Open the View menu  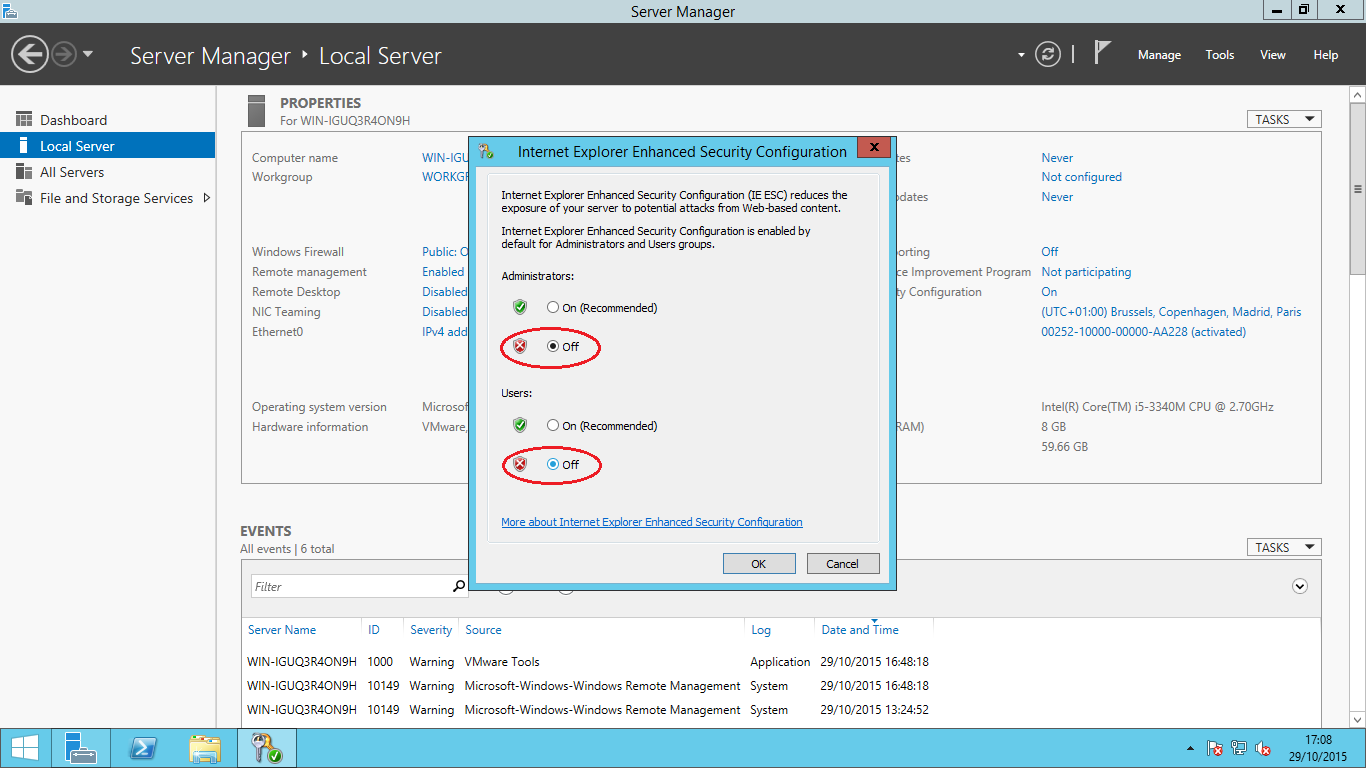pos(1272,55)
